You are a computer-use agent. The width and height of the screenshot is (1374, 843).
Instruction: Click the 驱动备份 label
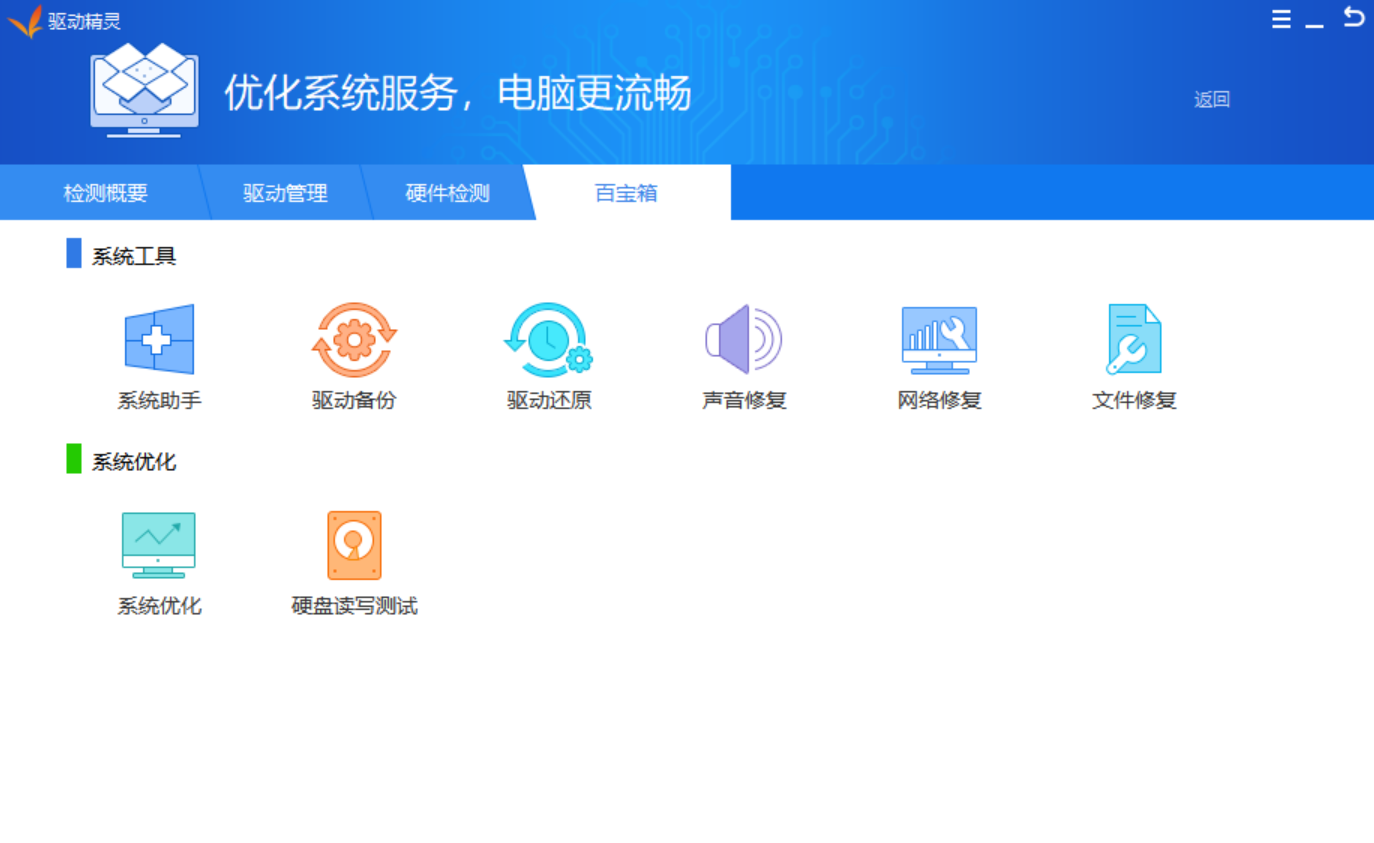(354, 401)
